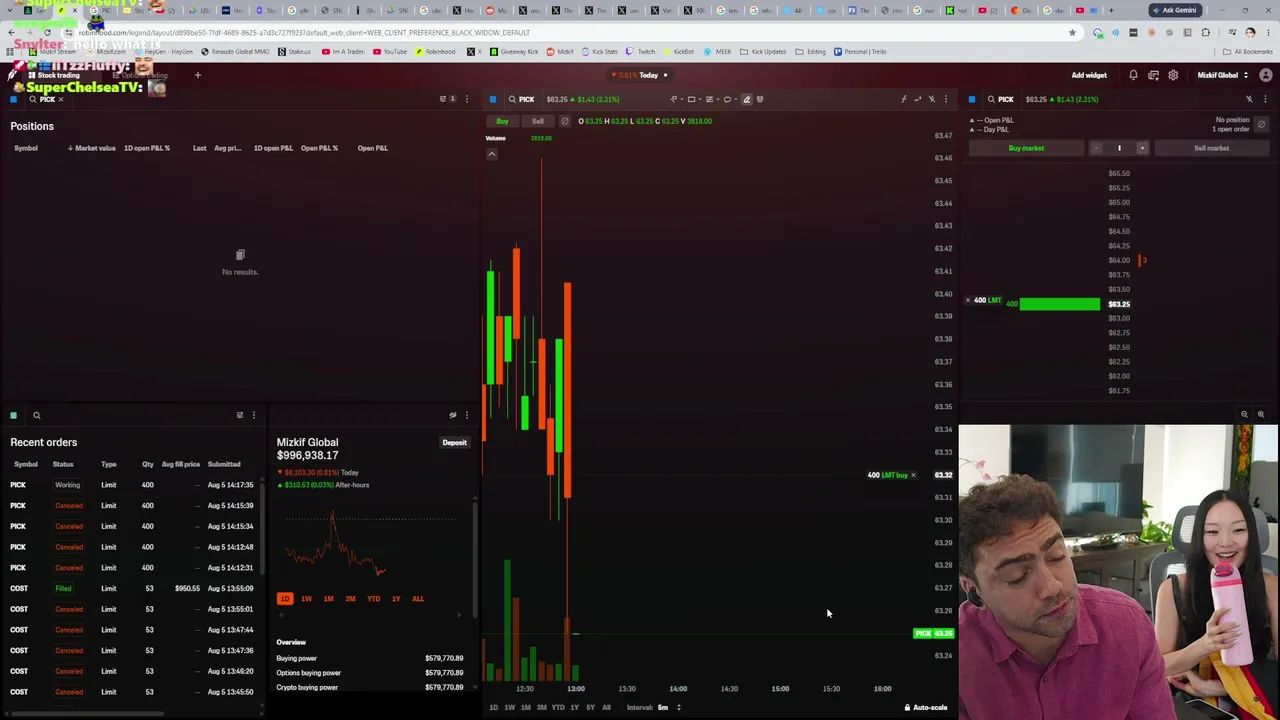The width and height of the screenshot is (1280, 720).
Task: Open the chart line tool dropdown
Action: (677, 99)
